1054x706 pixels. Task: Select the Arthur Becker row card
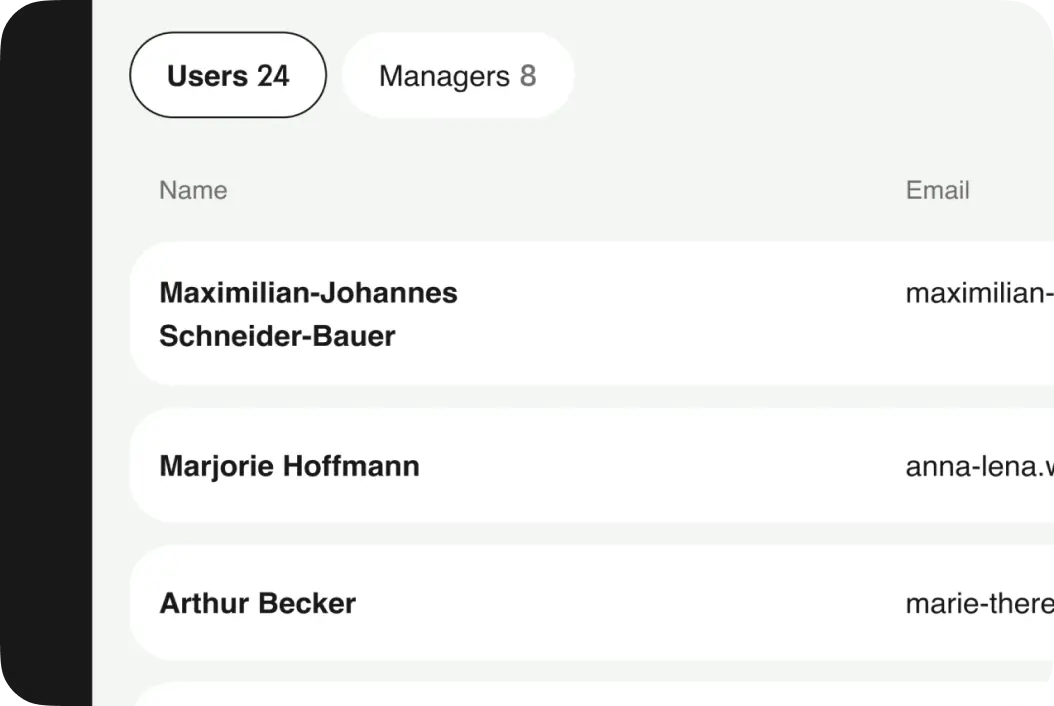(x=592, y=602)
